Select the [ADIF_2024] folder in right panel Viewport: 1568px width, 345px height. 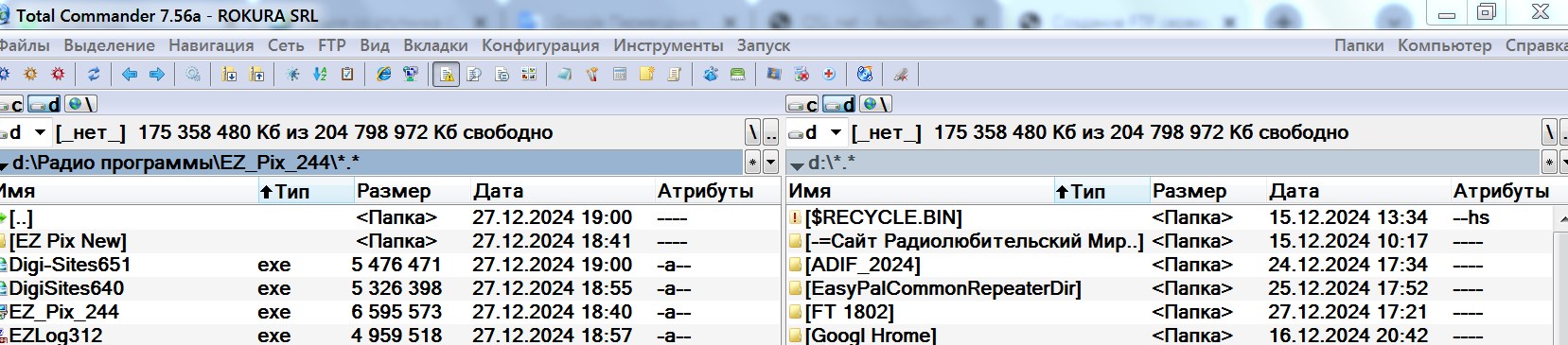(x=862, y=265)
